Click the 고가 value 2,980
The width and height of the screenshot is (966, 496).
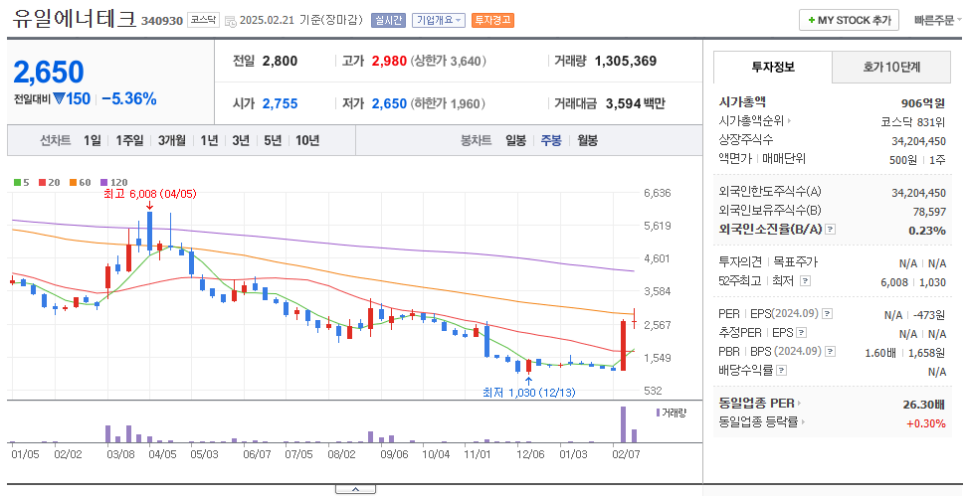click(388, 61)
